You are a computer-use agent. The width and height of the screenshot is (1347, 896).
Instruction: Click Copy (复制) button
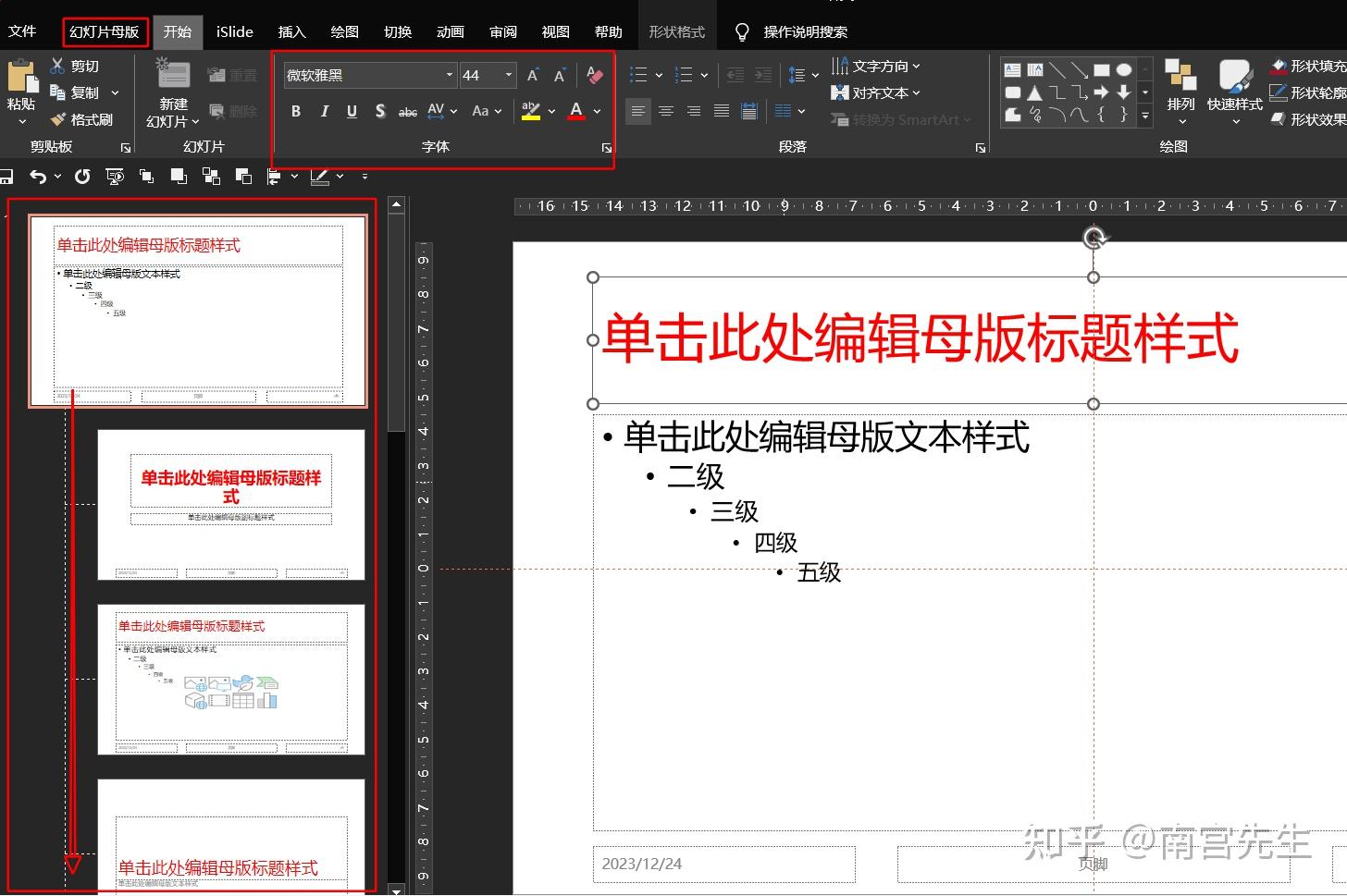(x=76, y=92)
